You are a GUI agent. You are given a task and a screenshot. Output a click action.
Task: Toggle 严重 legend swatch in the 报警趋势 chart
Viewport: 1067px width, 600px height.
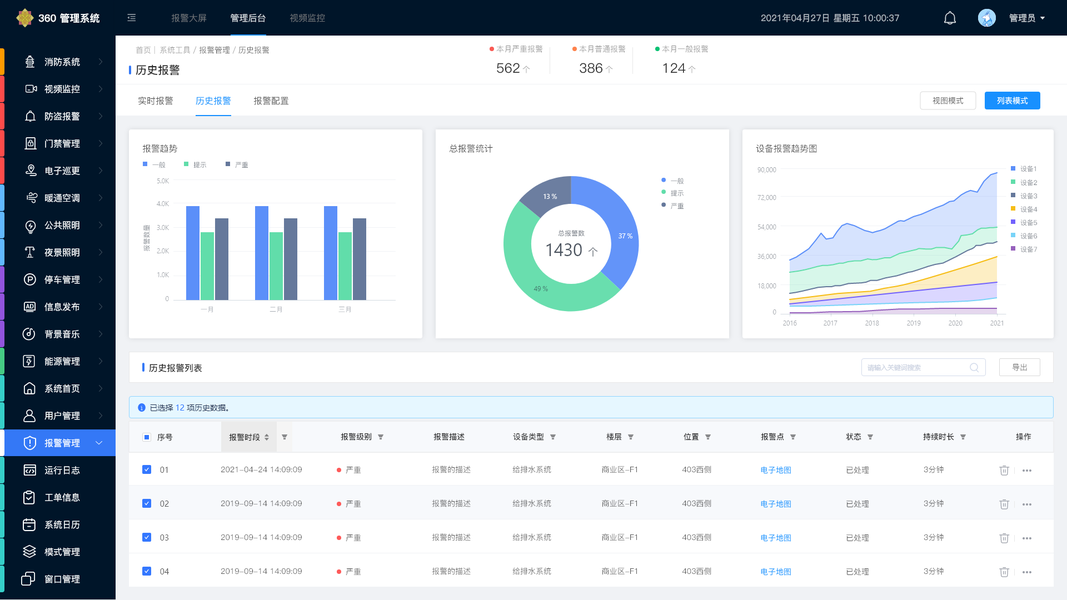pos(227,164)
